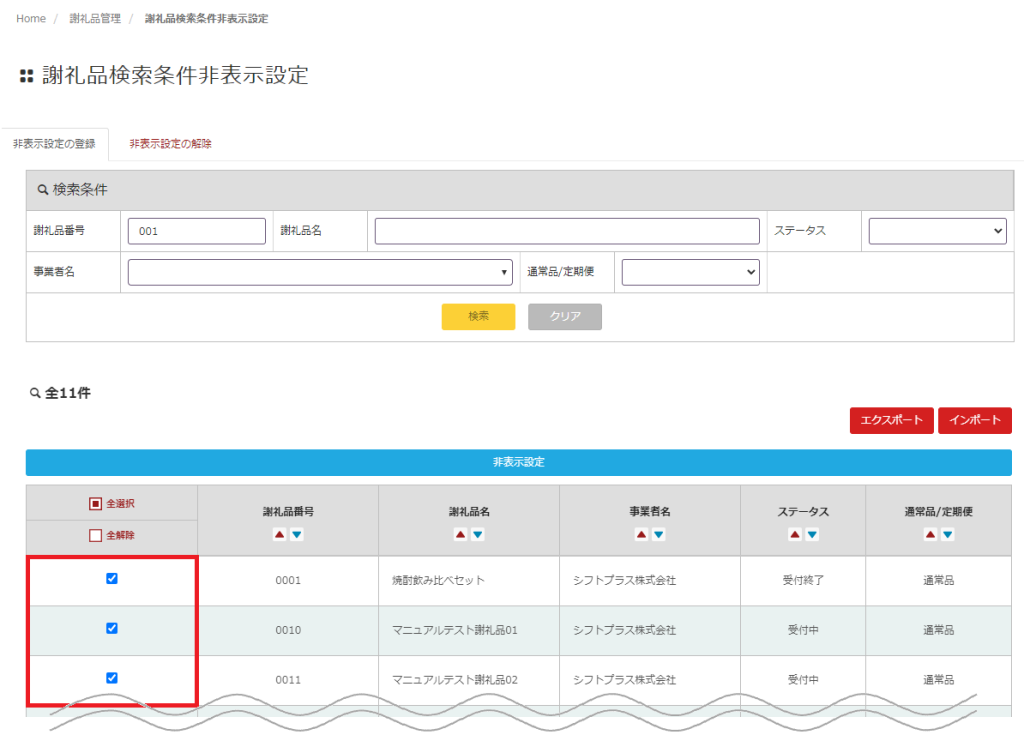Click the red エクスポート button
Viewport: 1024px width, 747px height.
tap(891, 421)
